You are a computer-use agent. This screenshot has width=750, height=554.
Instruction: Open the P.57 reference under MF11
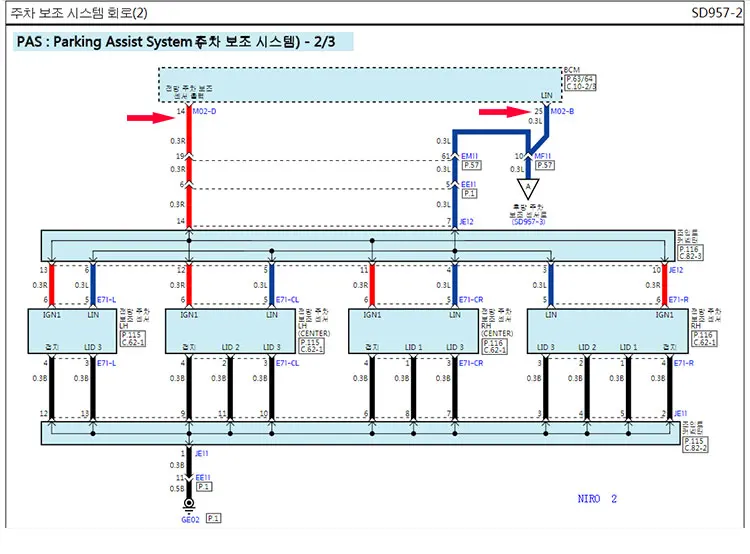tap(545, 165)
